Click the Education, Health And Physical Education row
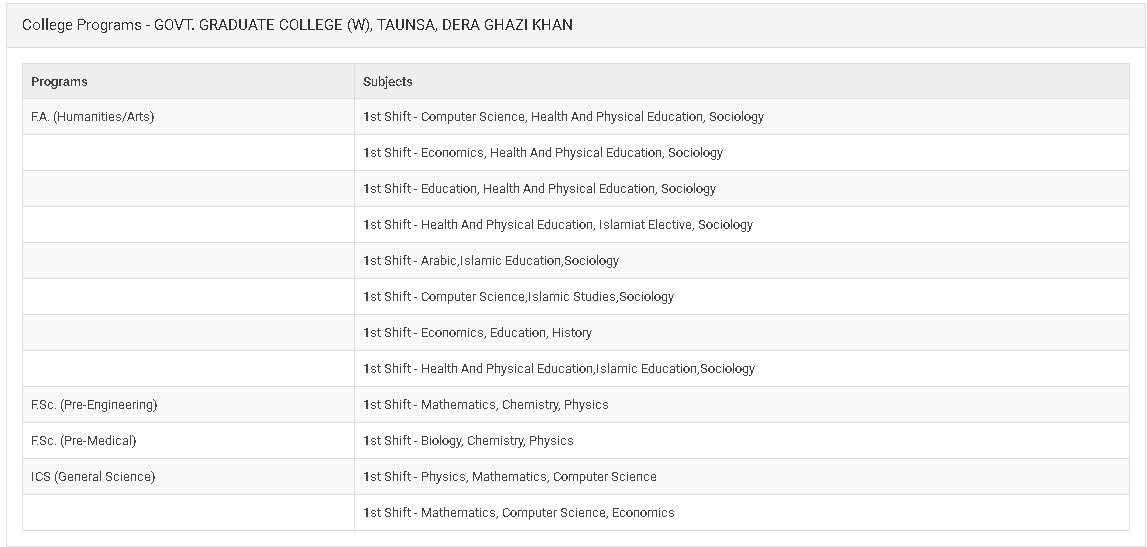1147x547 pixels. (x=539, y=189)
